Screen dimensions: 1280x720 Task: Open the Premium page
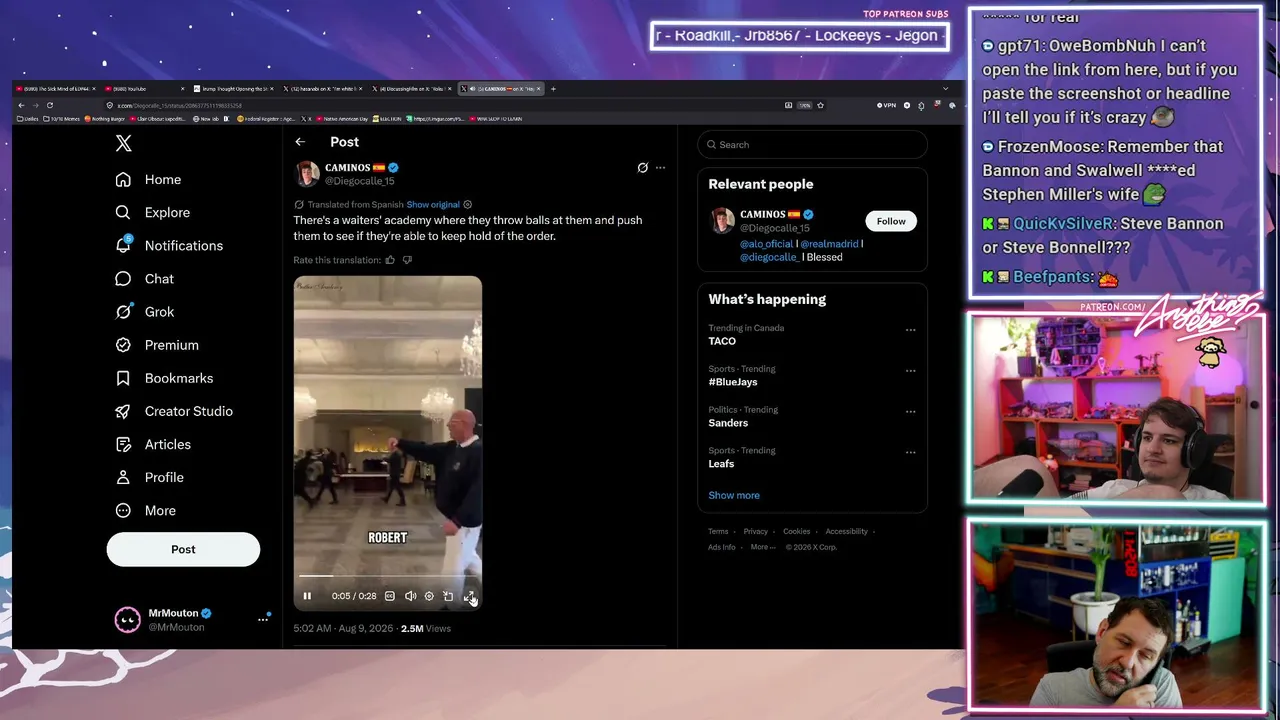[157, 345]
